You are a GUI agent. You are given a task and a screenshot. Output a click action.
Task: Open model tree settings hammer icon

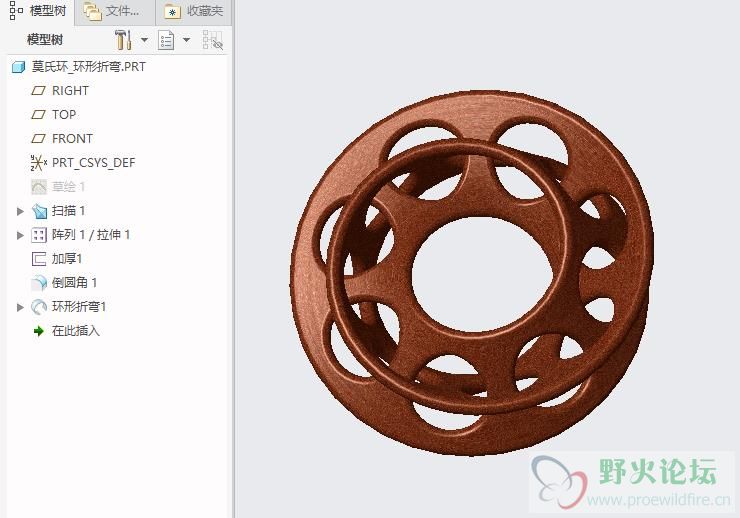123,40
